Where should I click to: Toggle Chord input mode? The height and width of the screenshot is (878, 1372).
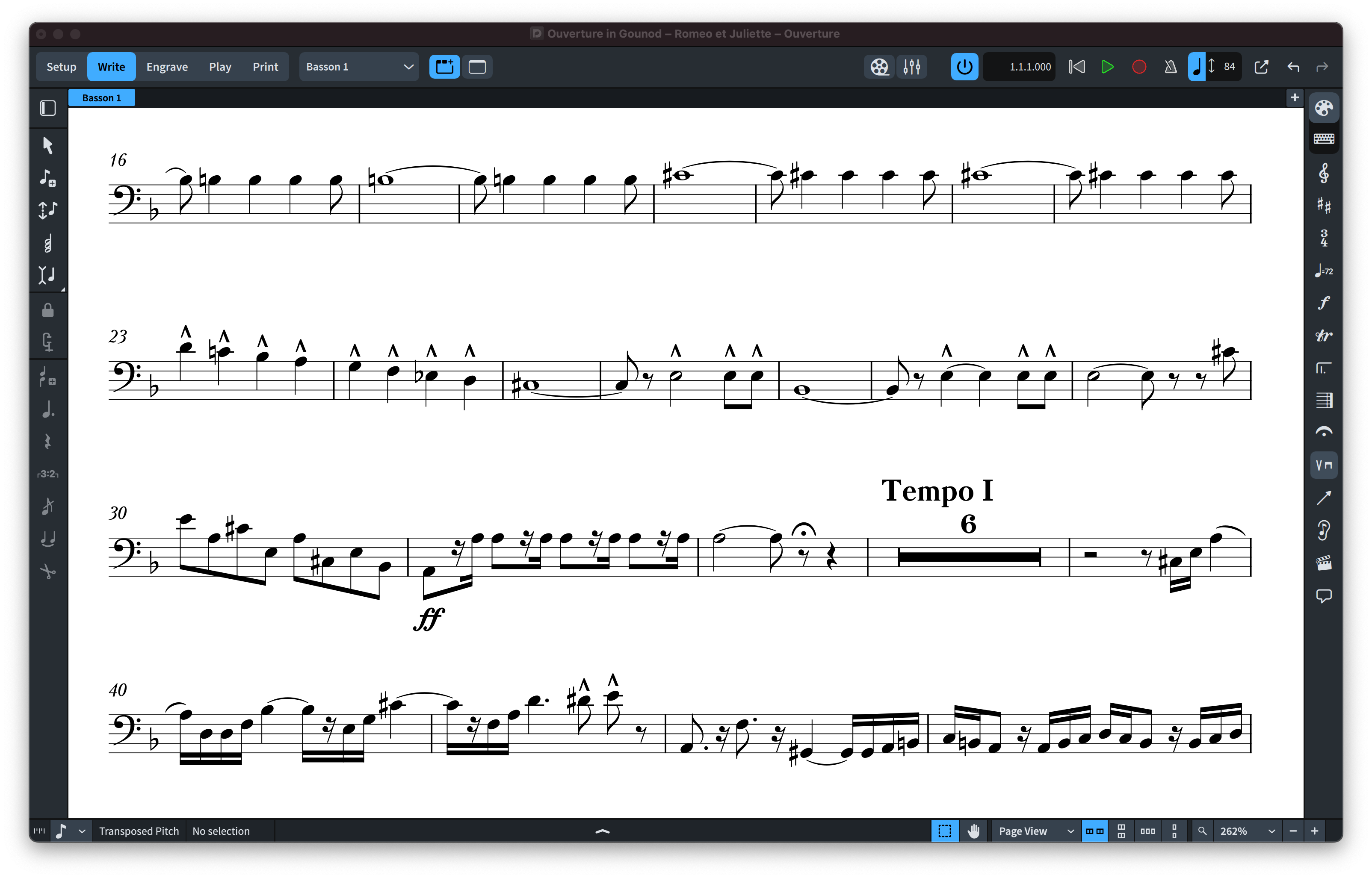click(x=48, y=244)
